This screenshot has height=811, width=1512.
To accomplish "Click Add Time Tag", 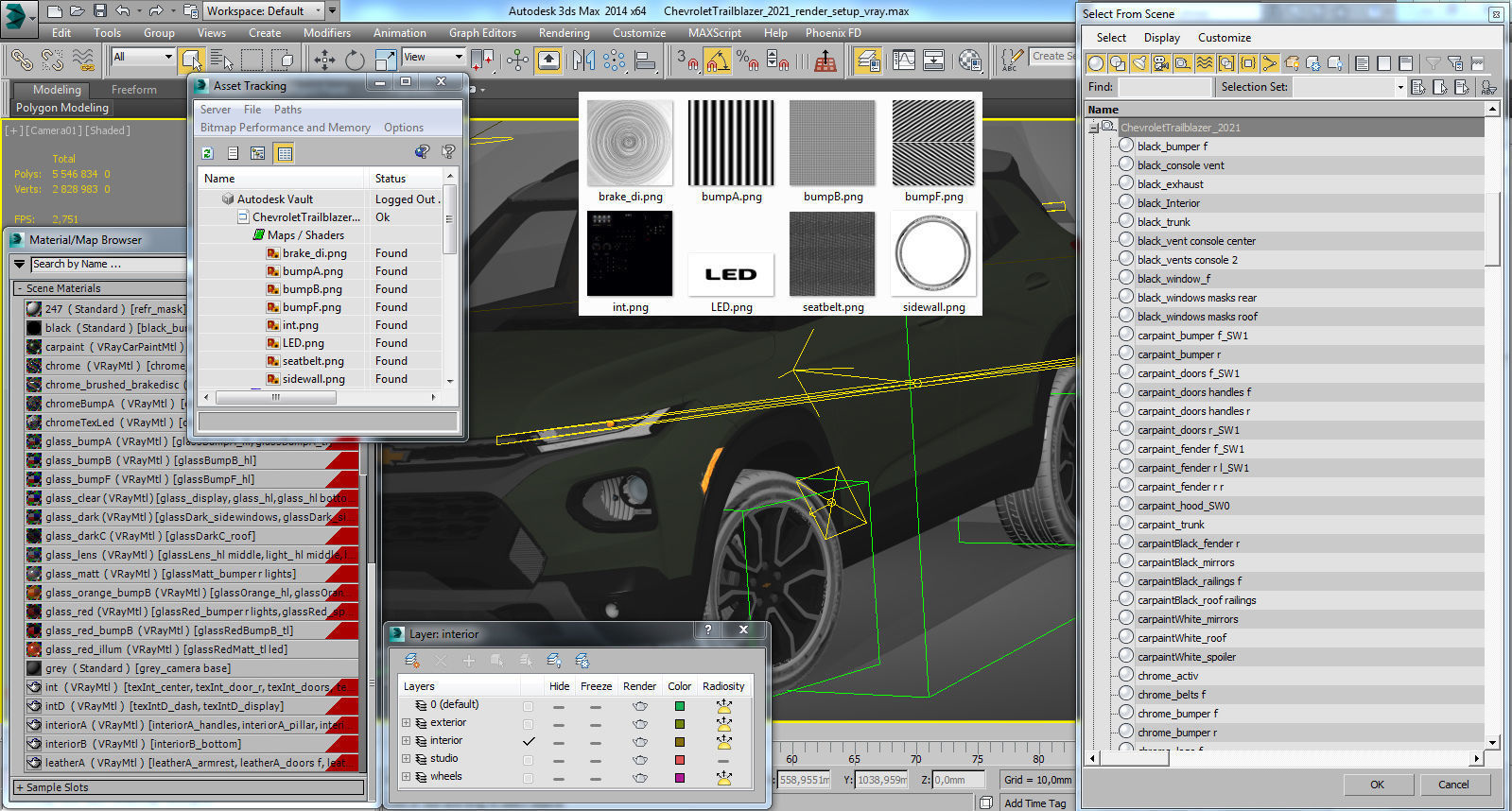I will pos(1034,803).
